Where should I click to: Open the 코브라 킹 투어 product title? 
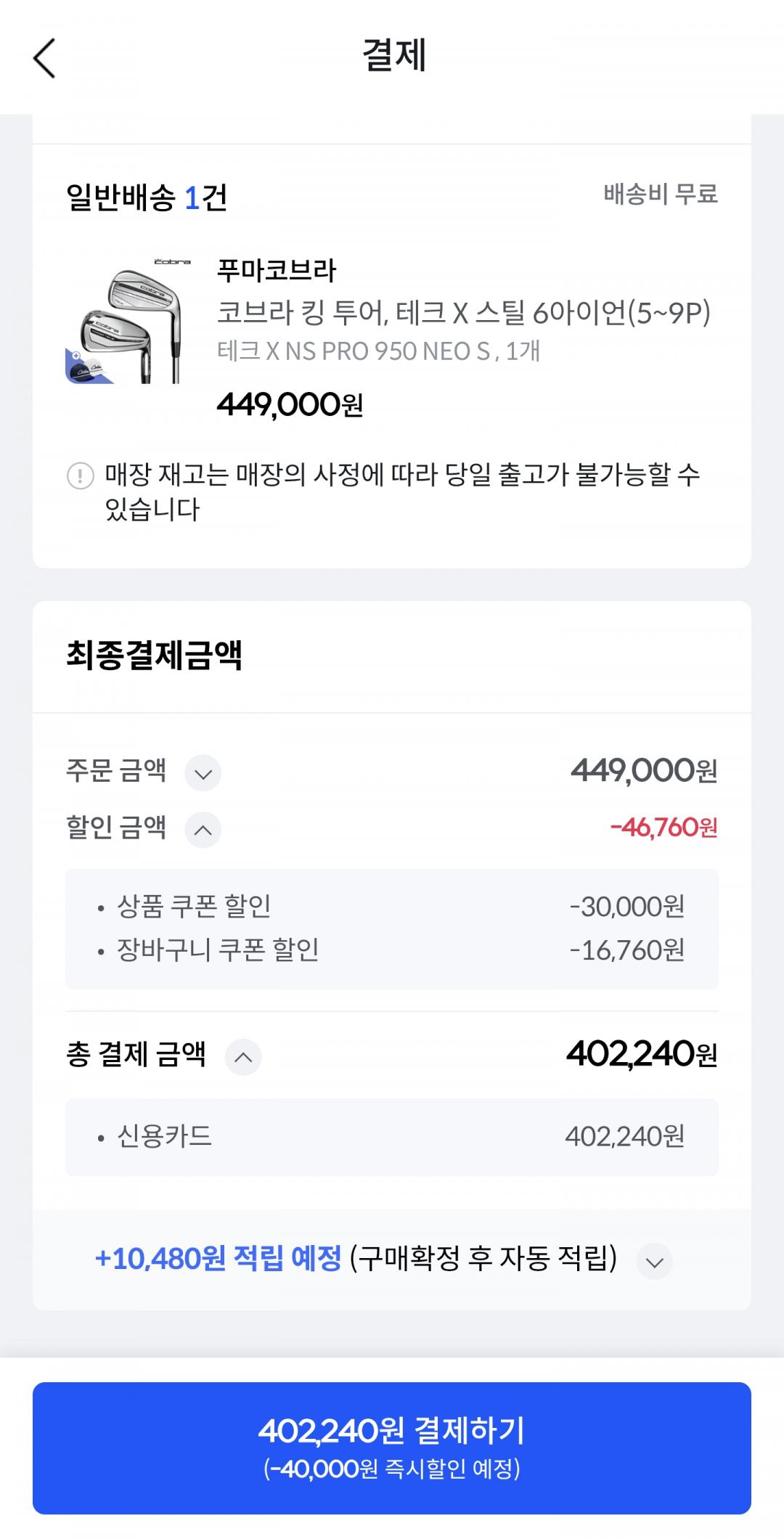click(x=463, y=313)
